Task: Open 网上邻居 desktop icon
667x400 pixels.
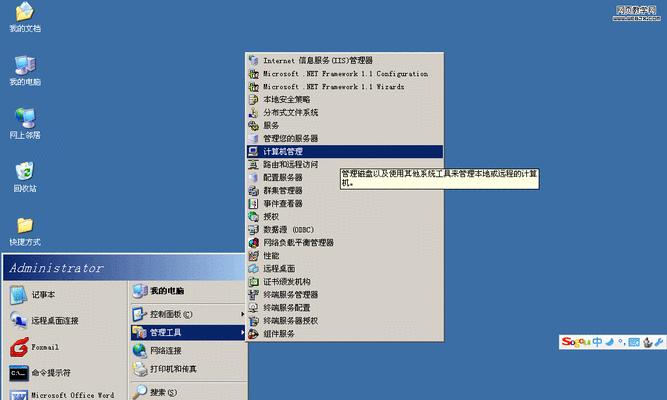Action: (25, 124)
